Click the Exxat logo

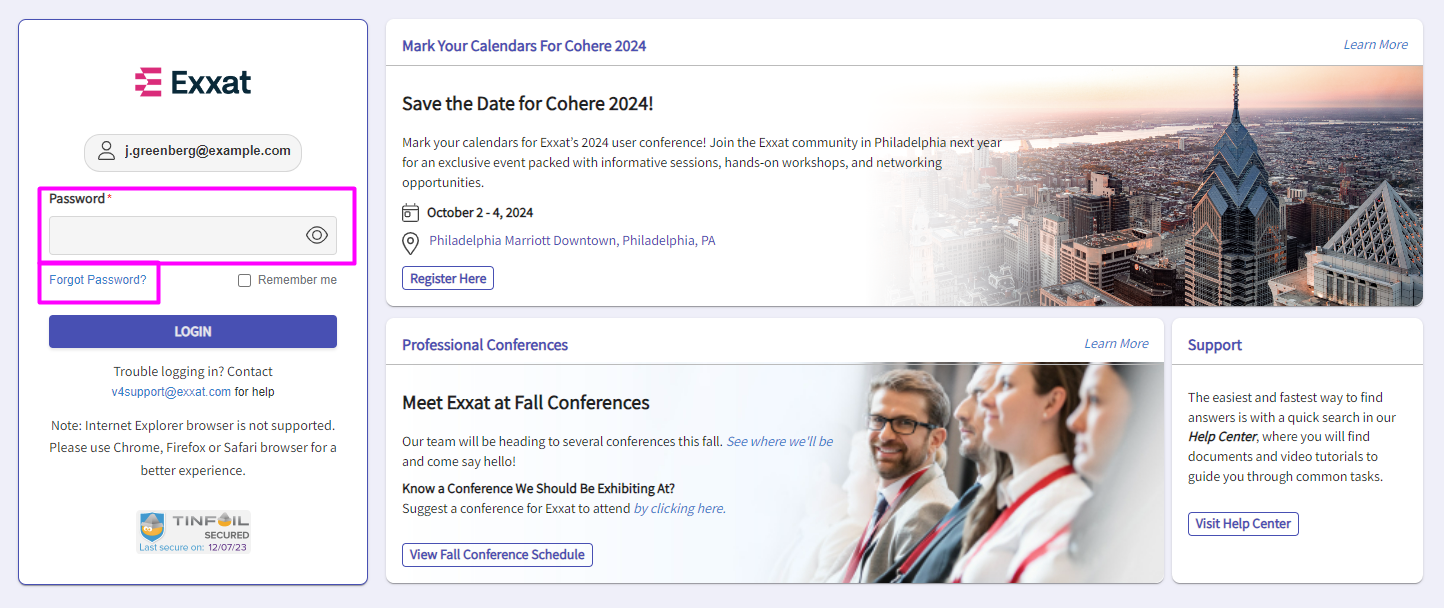tap(193, 82)
